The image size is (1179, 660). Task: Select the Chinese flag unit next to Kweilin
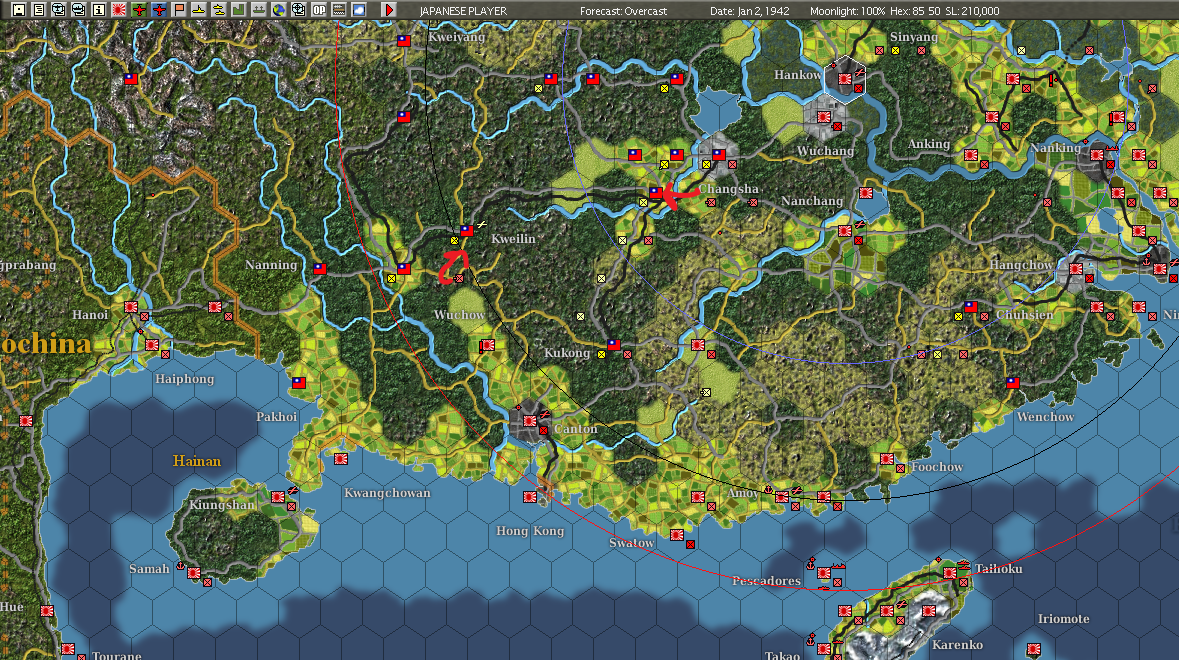467,231
